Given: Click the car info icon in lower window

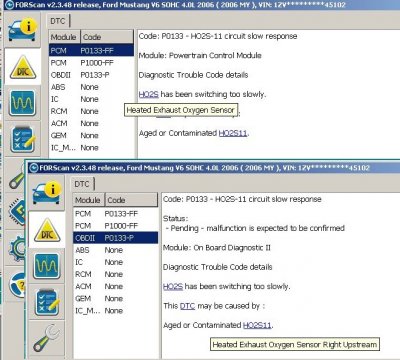Looking at the screenshot, I should pyautogui.click(x=47, y=194).
